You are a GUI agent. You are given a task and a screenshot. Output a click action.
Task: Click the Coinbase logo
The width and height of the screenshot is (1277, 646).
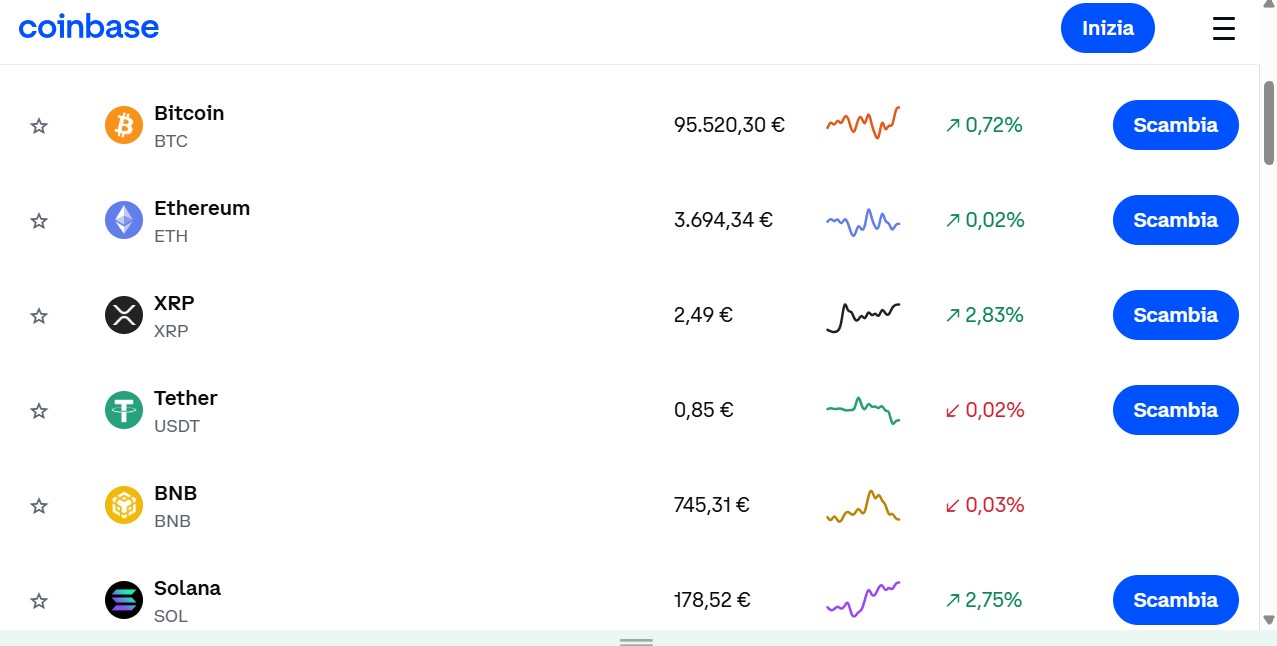(x=88, y=27)
